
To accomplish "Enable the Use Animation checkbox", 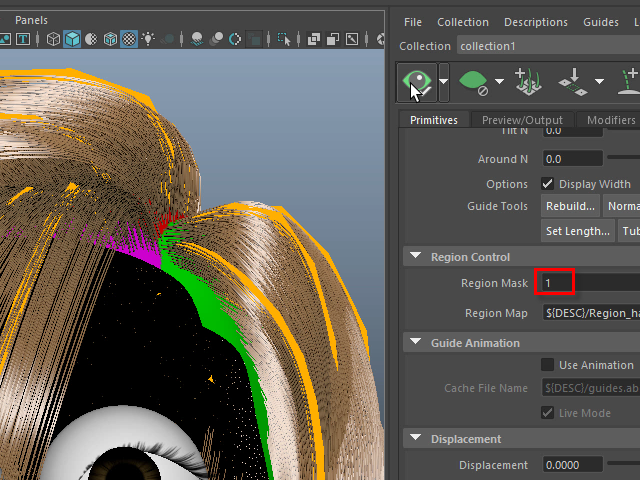I will (x=547, y=365).
